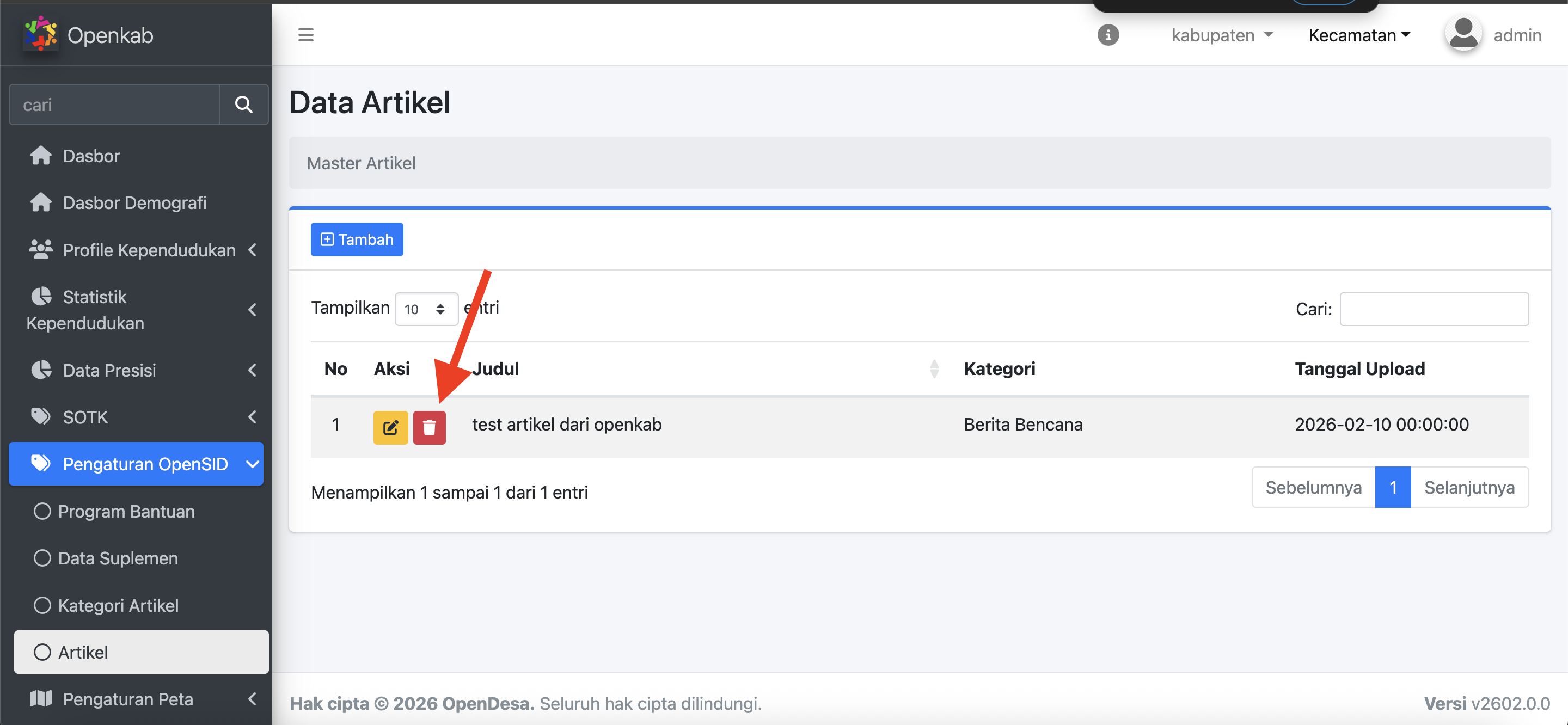Screen dimensions: 1568x725
Task: Go to Selanjutnya pagination page
Action: tap(1469, 488)
